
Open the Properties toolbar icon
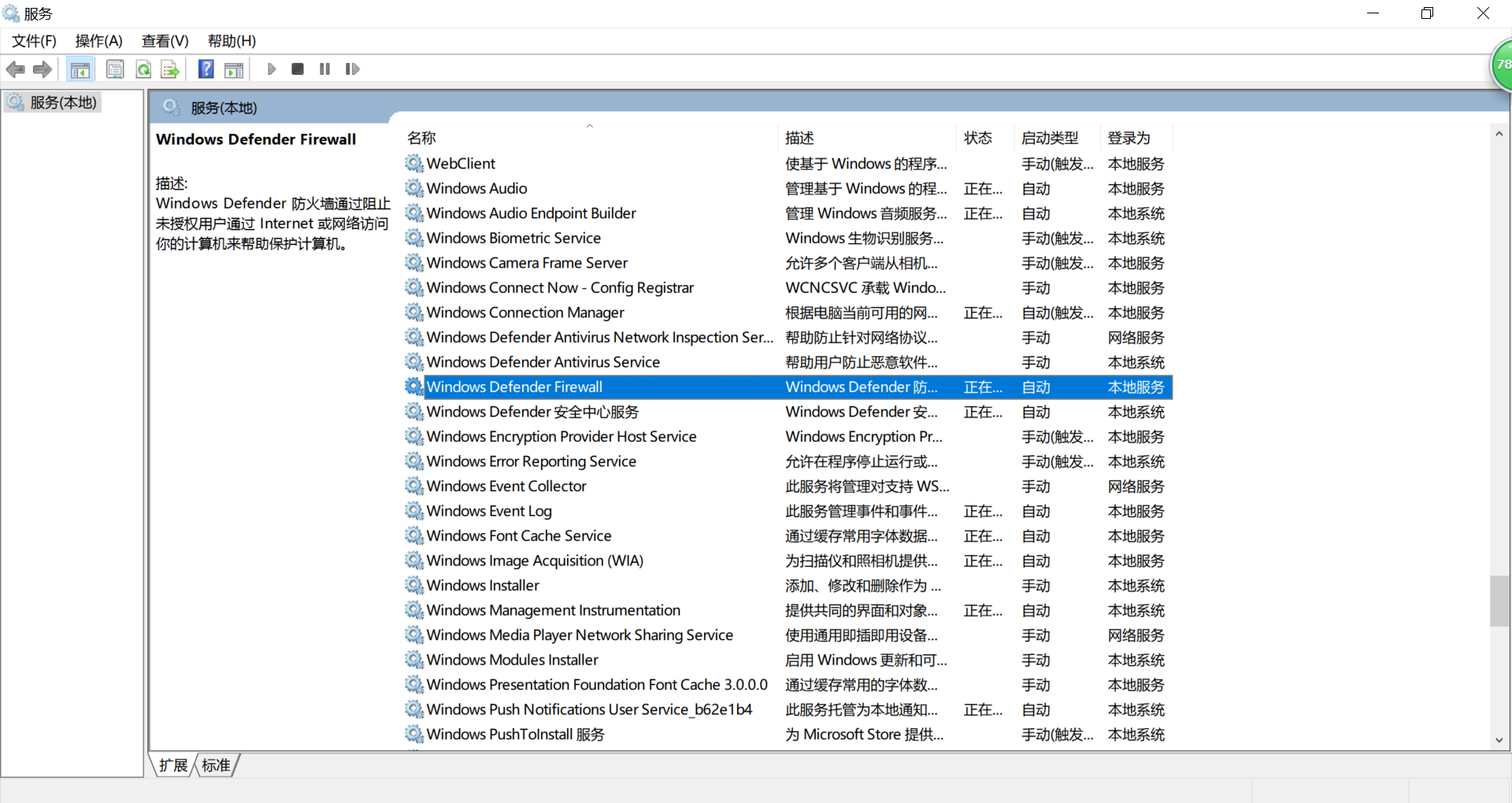(115, 69)
